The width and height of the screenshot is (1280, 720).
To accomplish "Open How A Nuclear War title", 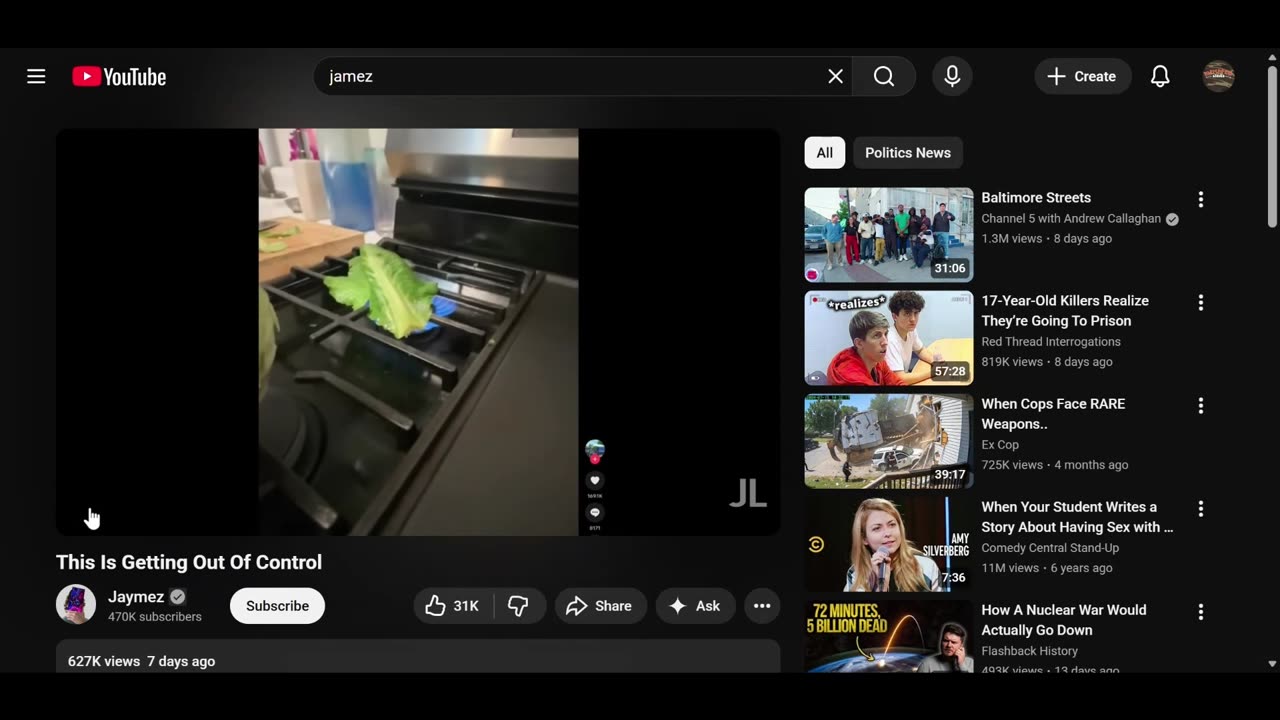I will 1064,620.
